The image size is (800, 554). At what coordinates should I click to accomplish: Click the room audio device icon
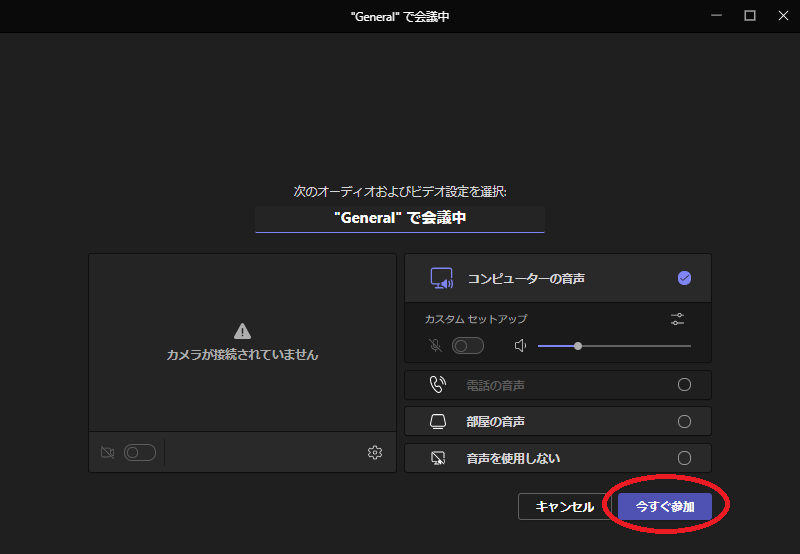pyautogui.click(x=438, y=421)
